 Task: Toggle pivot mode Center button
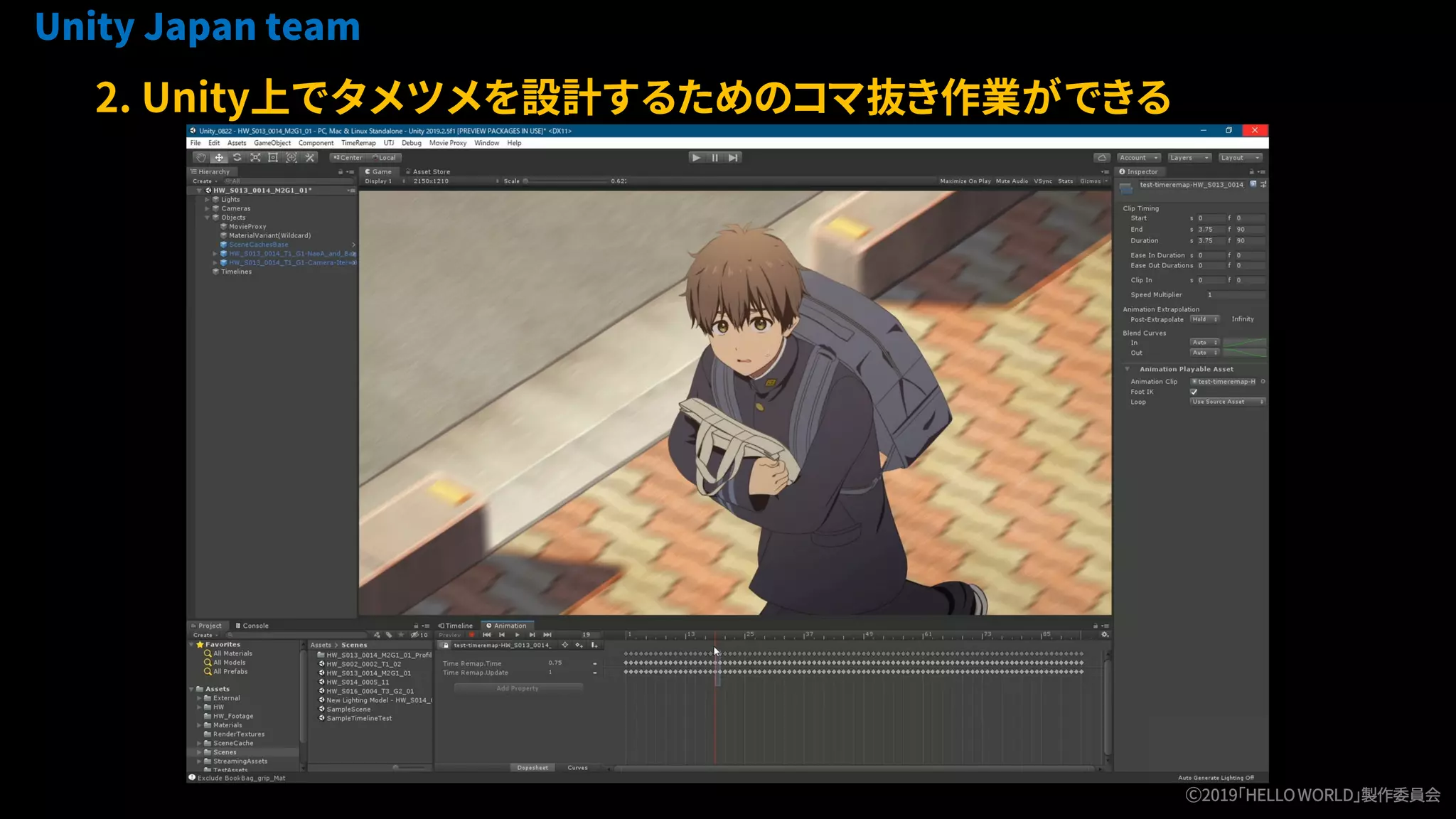pos(348,158)
